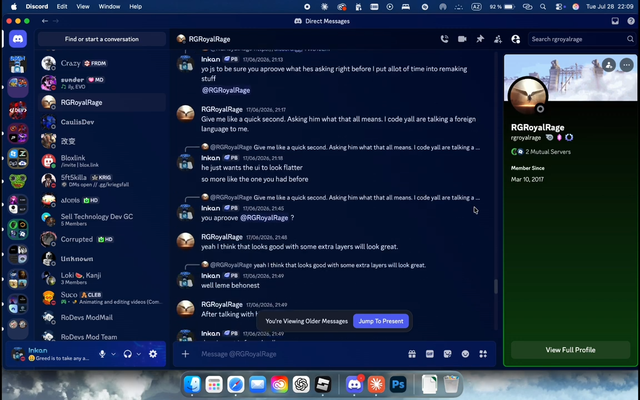Viewport: 640px width, 400px height.
Task: Open the Suco direct message
Action: click(x=102, y=298)
